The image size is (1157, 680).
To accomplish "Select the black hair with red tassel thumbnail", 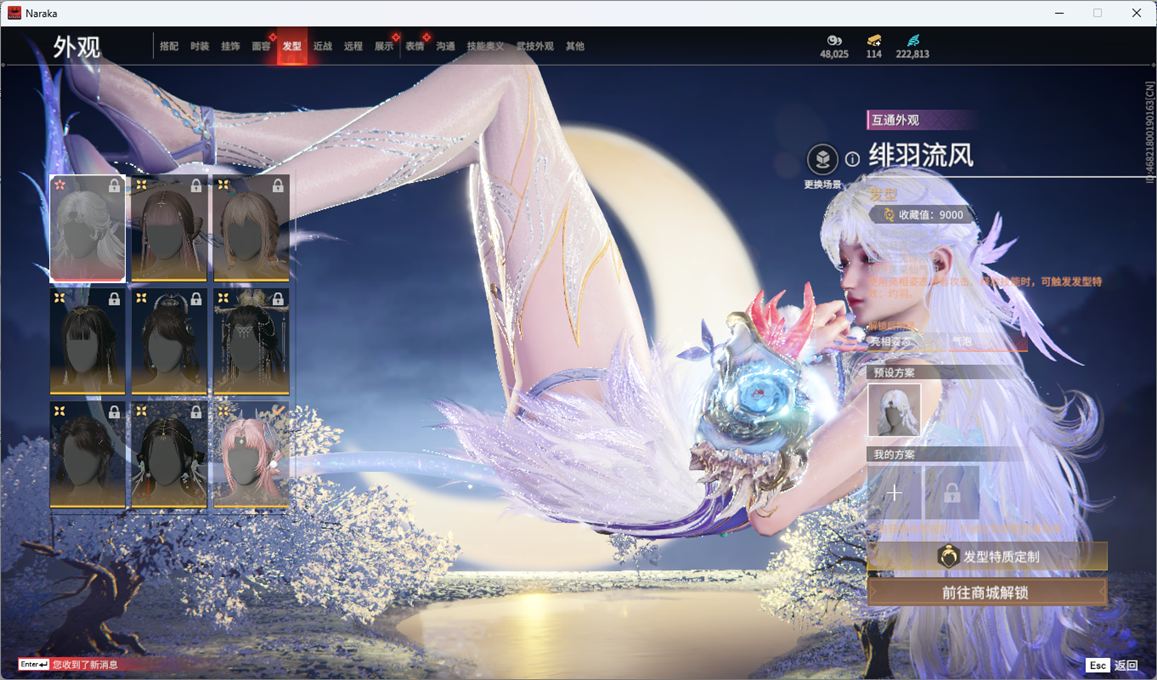I will [169, 455].
